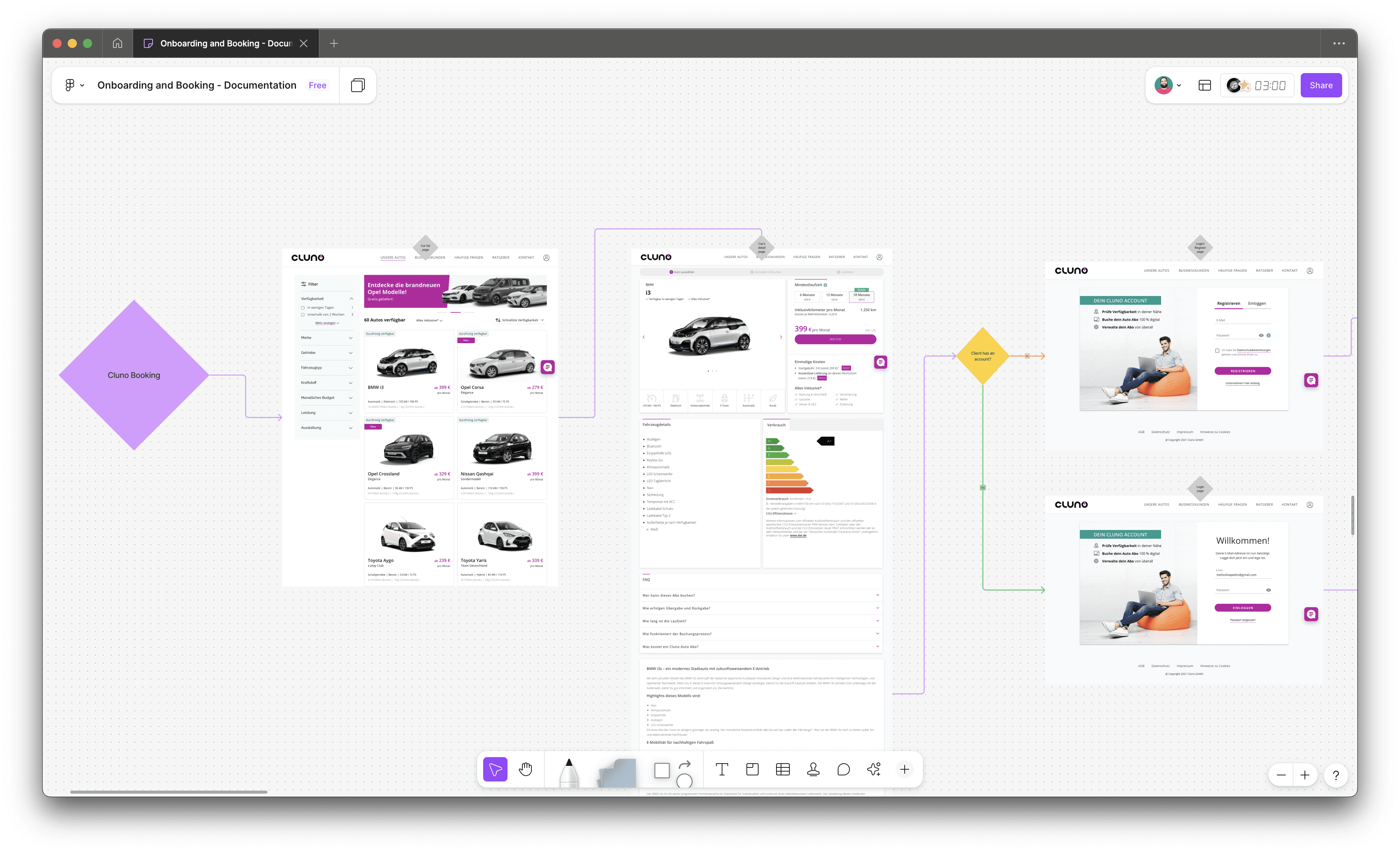Check the 'Innerhalb von 2 Wochen' box
Screen dimensions: 1400x853
click(303, 314)
